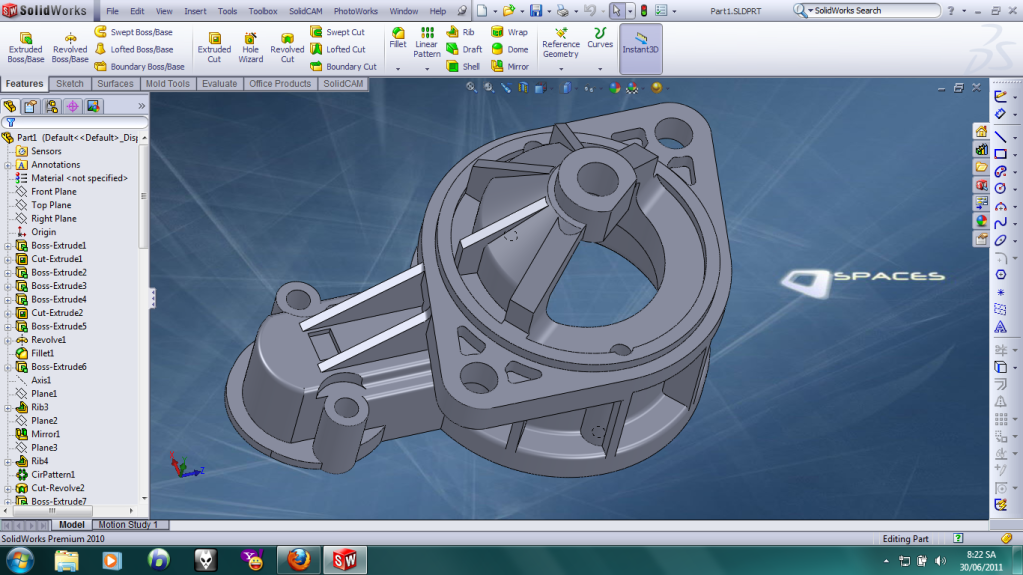Choose the Linear Pattern tool
The image size is (1023, 575).
pos(427,42)
